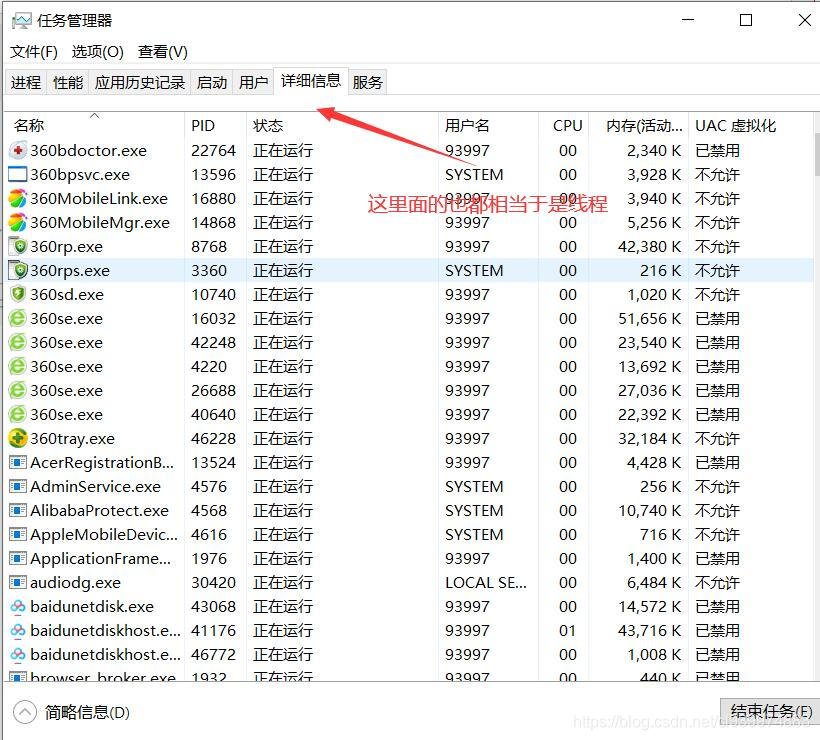Switch to the 应用历史记录 tab
Image resolution: width=820 pixels, height=740 pixels.
point(140,83)
